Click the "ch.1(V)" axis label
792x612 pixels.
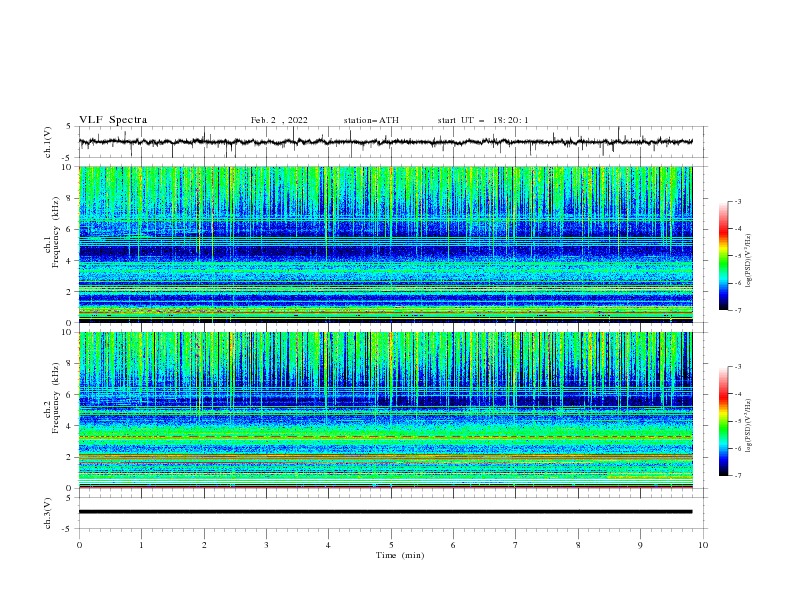(x=48, y=142)
